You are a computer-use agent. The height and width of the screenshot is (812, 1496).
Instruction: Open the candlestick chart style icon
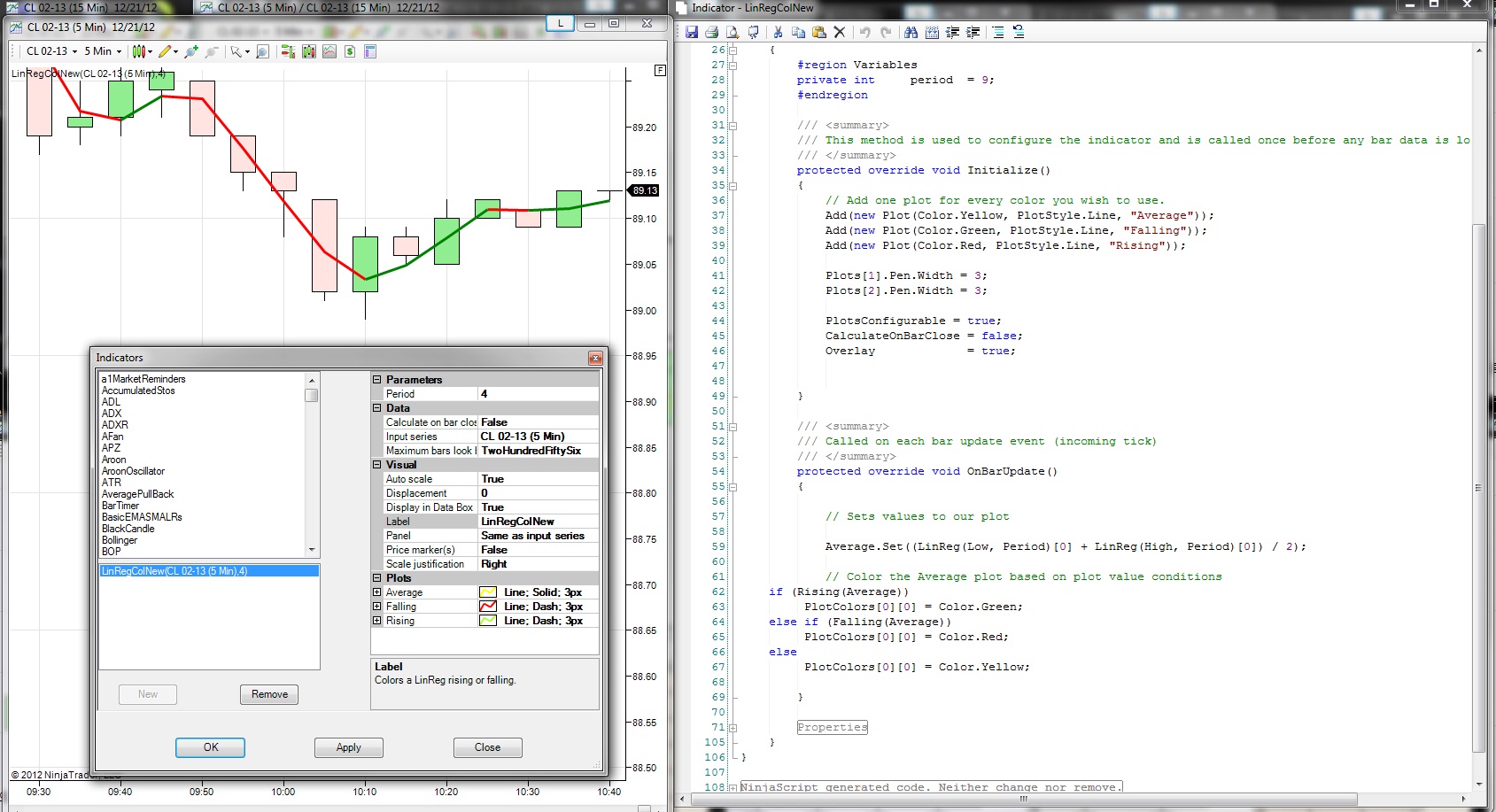click(140, 52)
